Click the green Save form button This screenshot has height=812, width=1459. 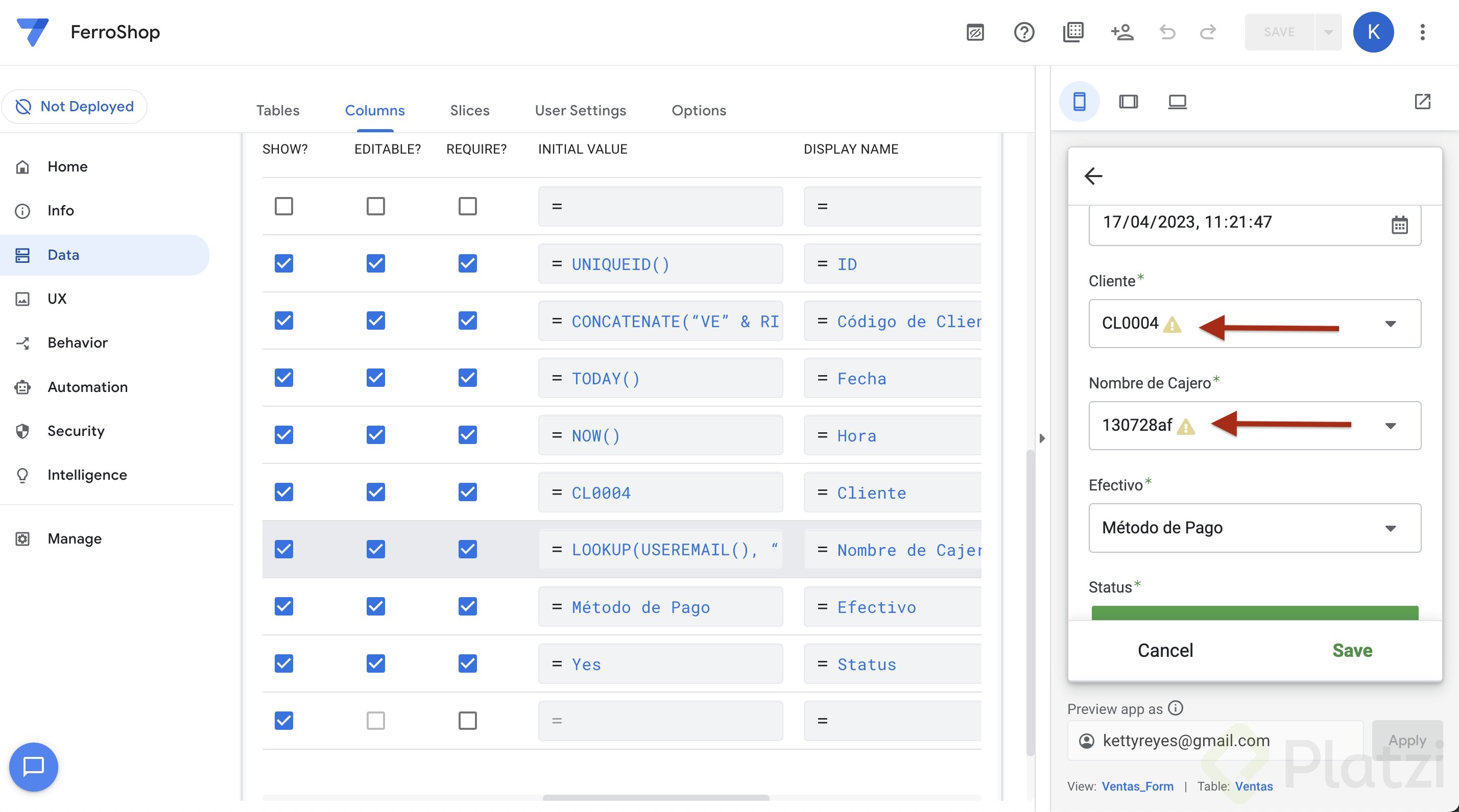tap(1352, 650)
